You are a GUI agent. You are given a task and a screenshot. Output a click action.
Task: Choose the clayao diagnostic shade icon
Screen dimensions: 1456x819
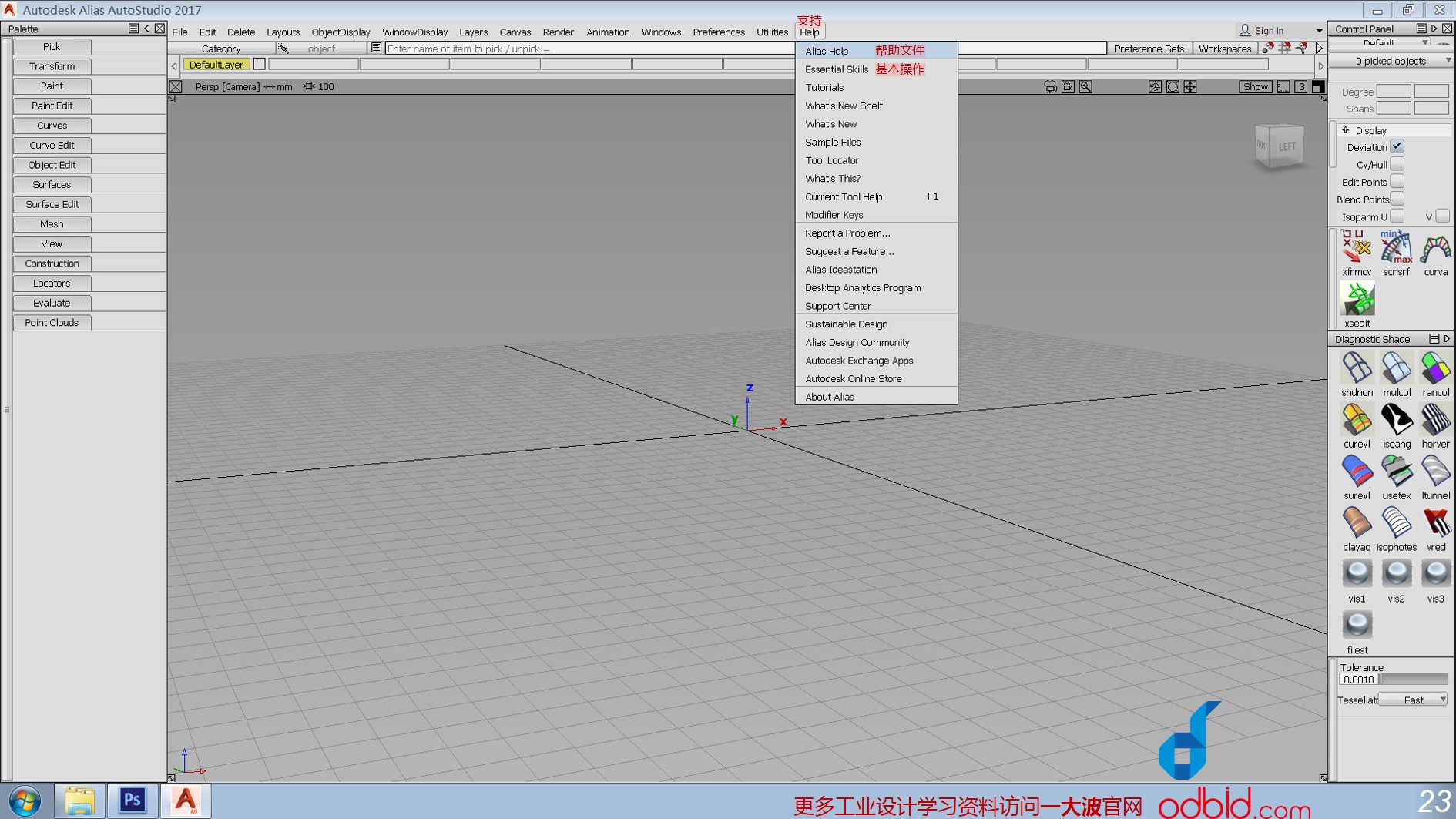tap(1356, 523)
